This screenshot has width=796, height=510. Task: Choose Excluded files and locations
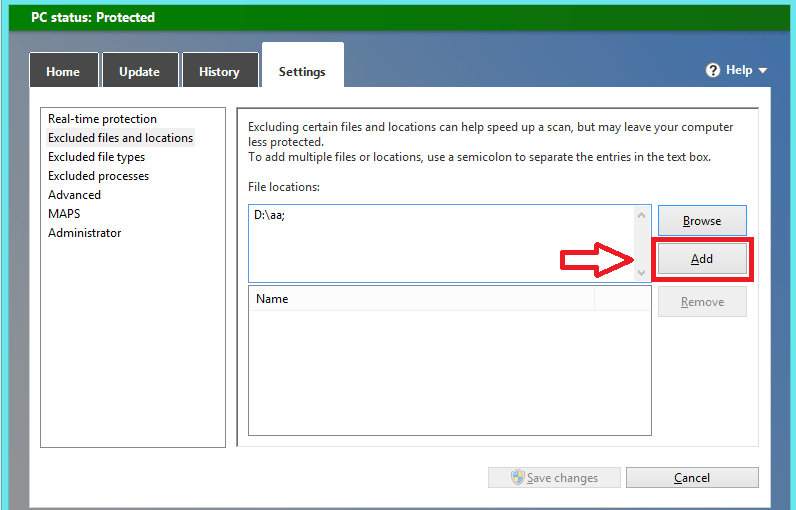(120, 138)
